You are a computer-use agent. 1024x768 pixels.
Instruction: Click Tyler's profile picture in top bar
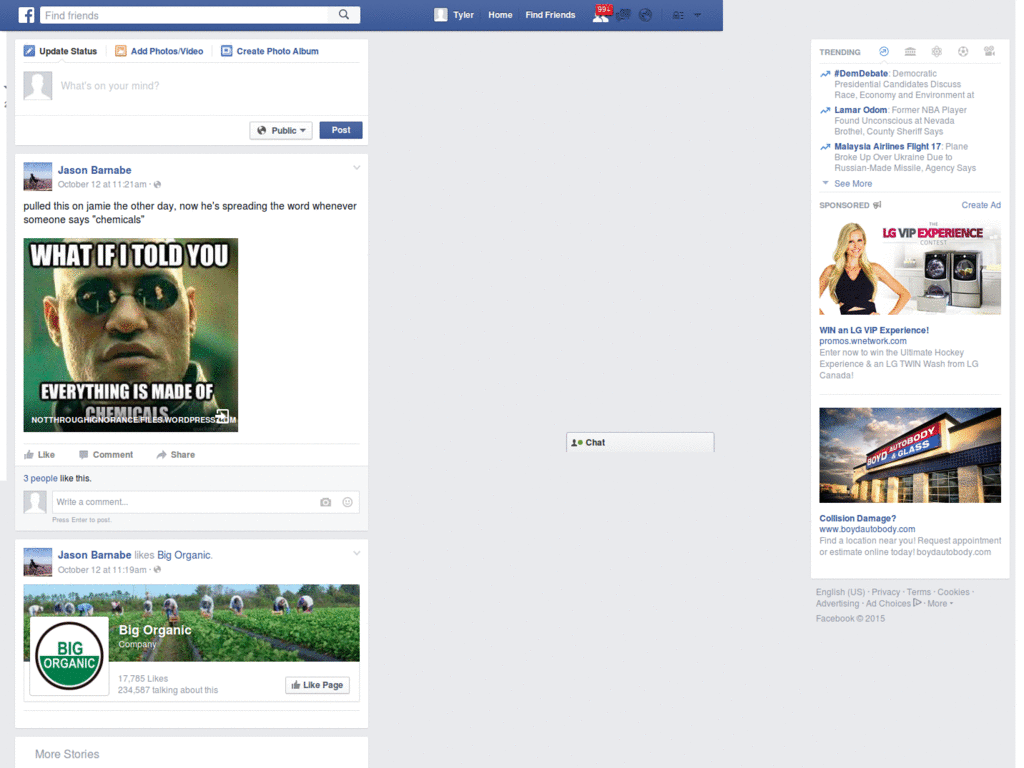pos(441,15)
